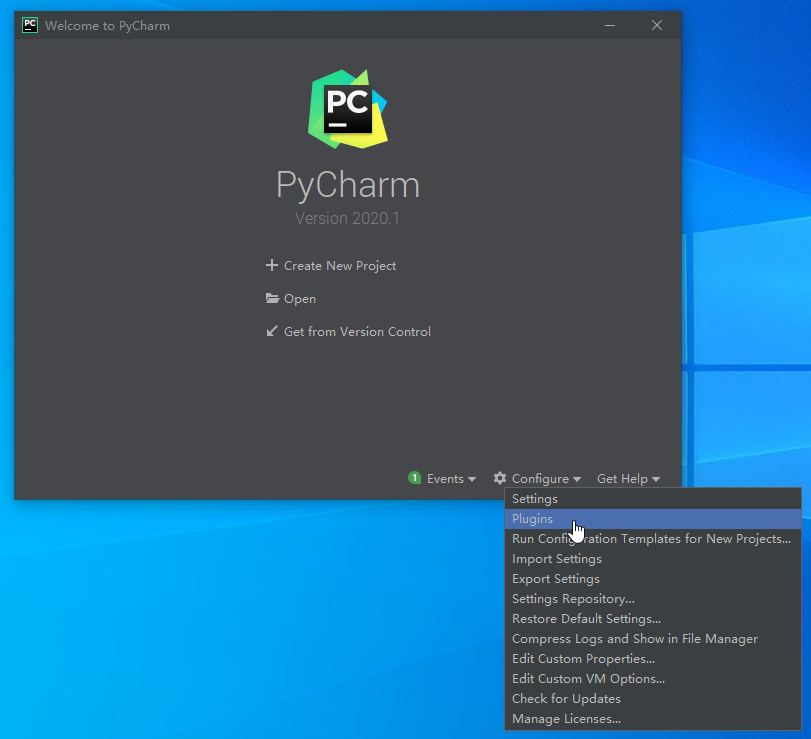Screen dimensions: 811x739
Task: Select Compress Logs and Show in File Manager
Action: click(653, 639)
